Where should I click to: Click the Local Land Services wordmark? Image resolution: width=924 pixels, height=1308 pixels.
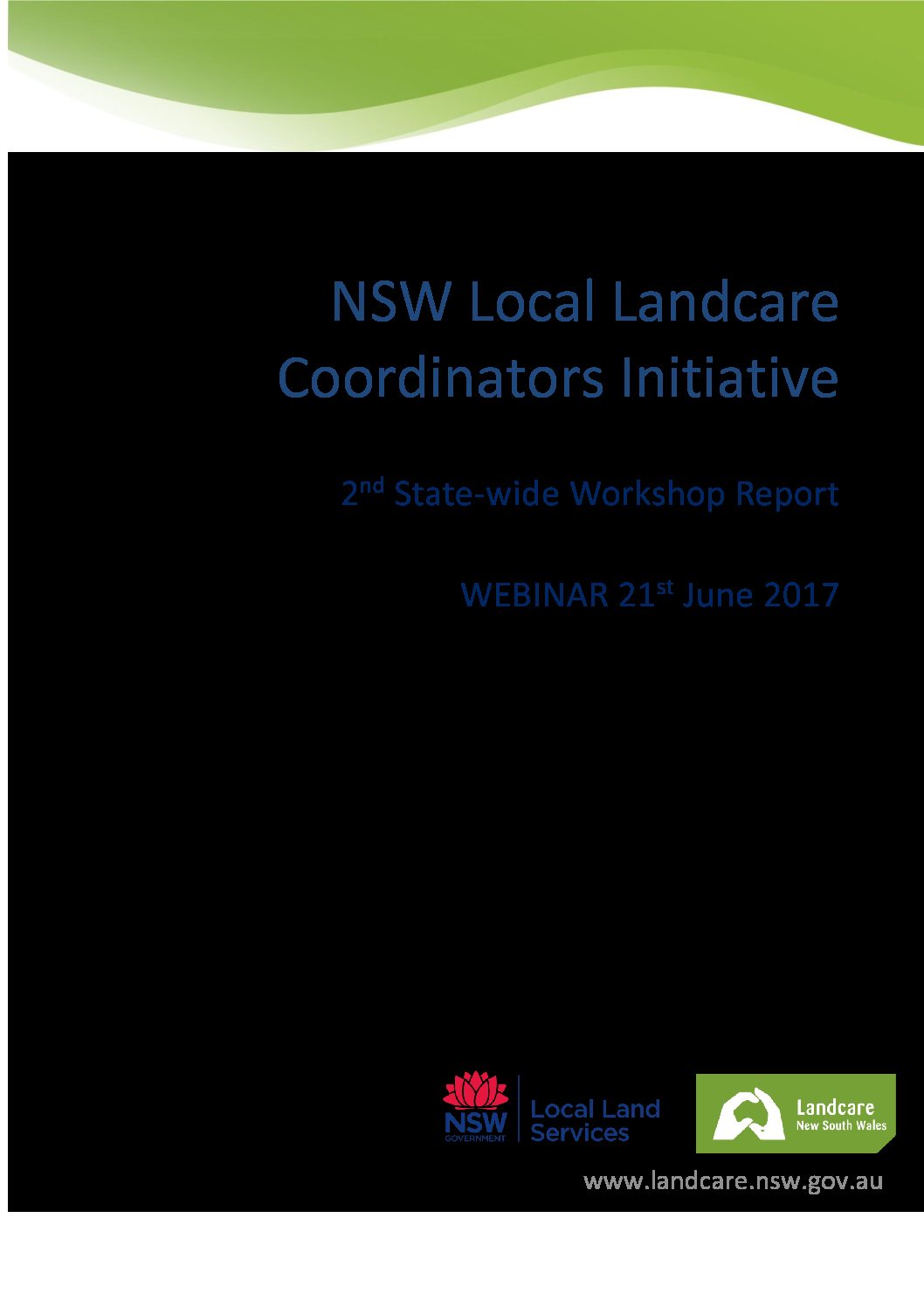pos(595,1121)
